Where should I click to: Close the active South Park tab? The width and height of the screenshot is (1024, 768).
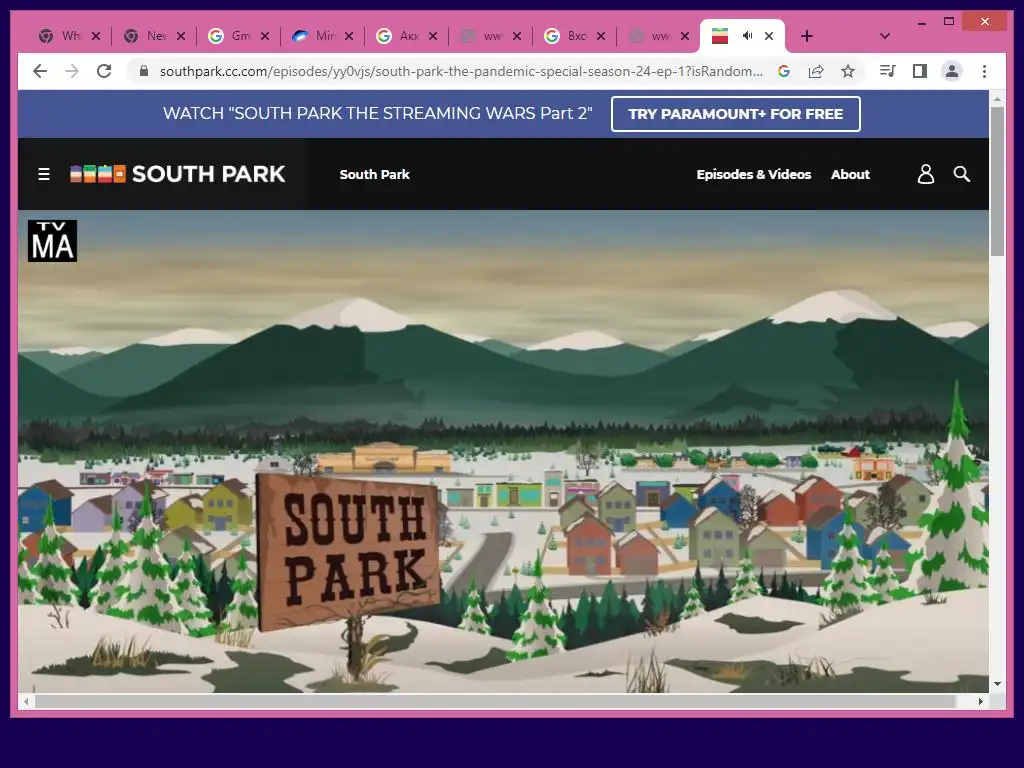click(x=769, y=36)
